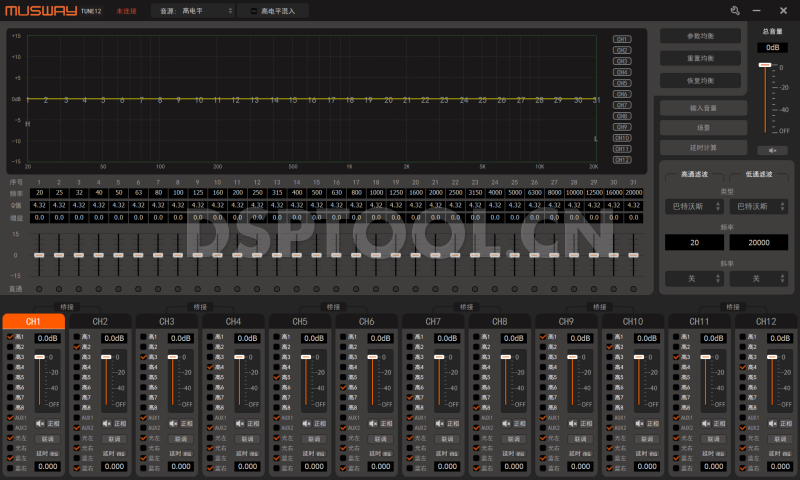800x480 pixels.
Task: Open settings with the wrench icon
Action: tap(736, 10)
